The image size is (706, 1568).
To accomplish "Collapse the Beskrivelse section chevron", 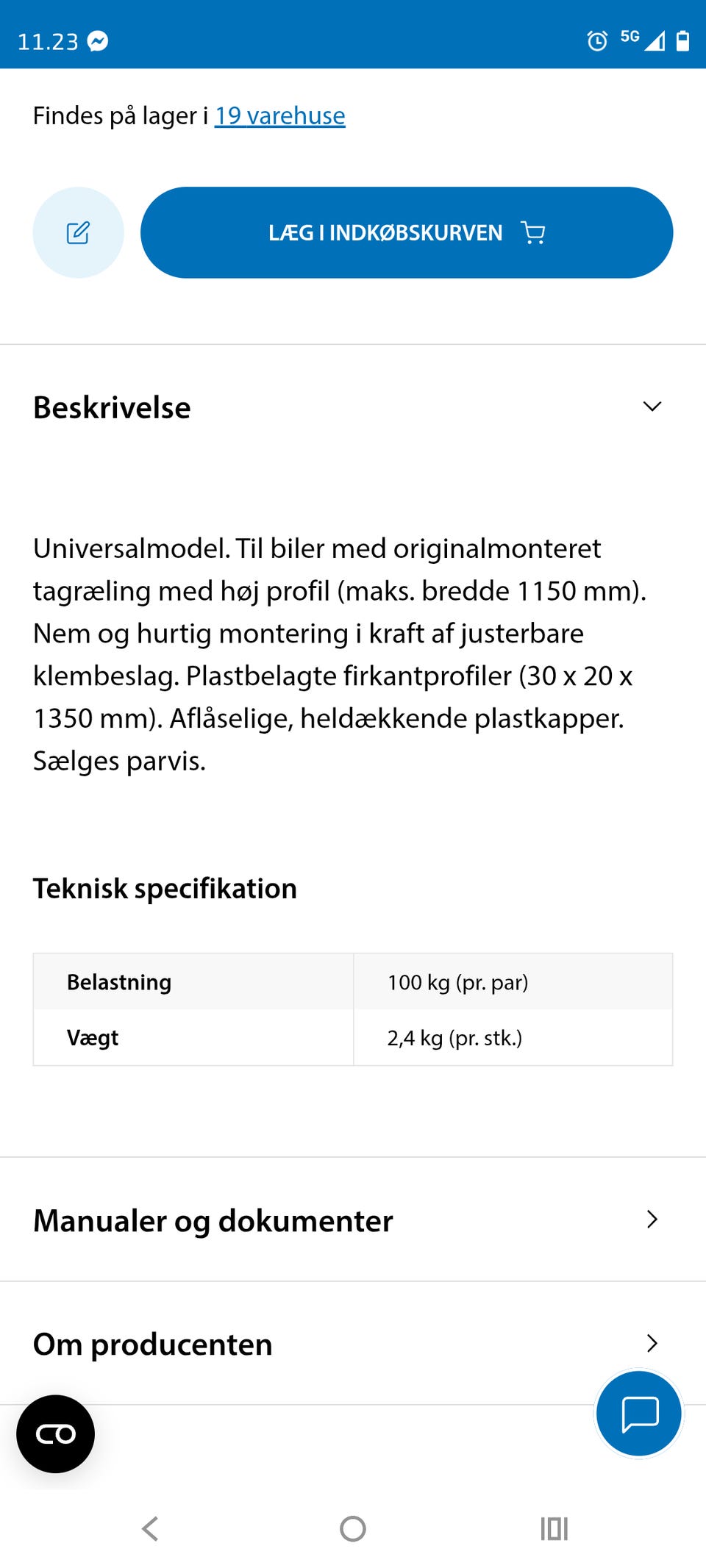I will [652, 407].
